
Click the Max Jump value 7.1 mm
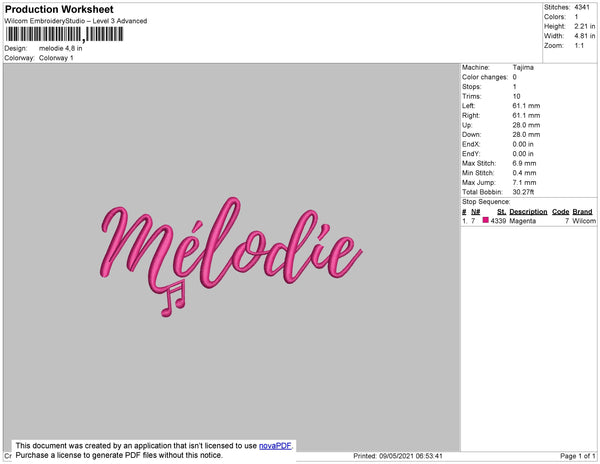click(x=524, y=182)
